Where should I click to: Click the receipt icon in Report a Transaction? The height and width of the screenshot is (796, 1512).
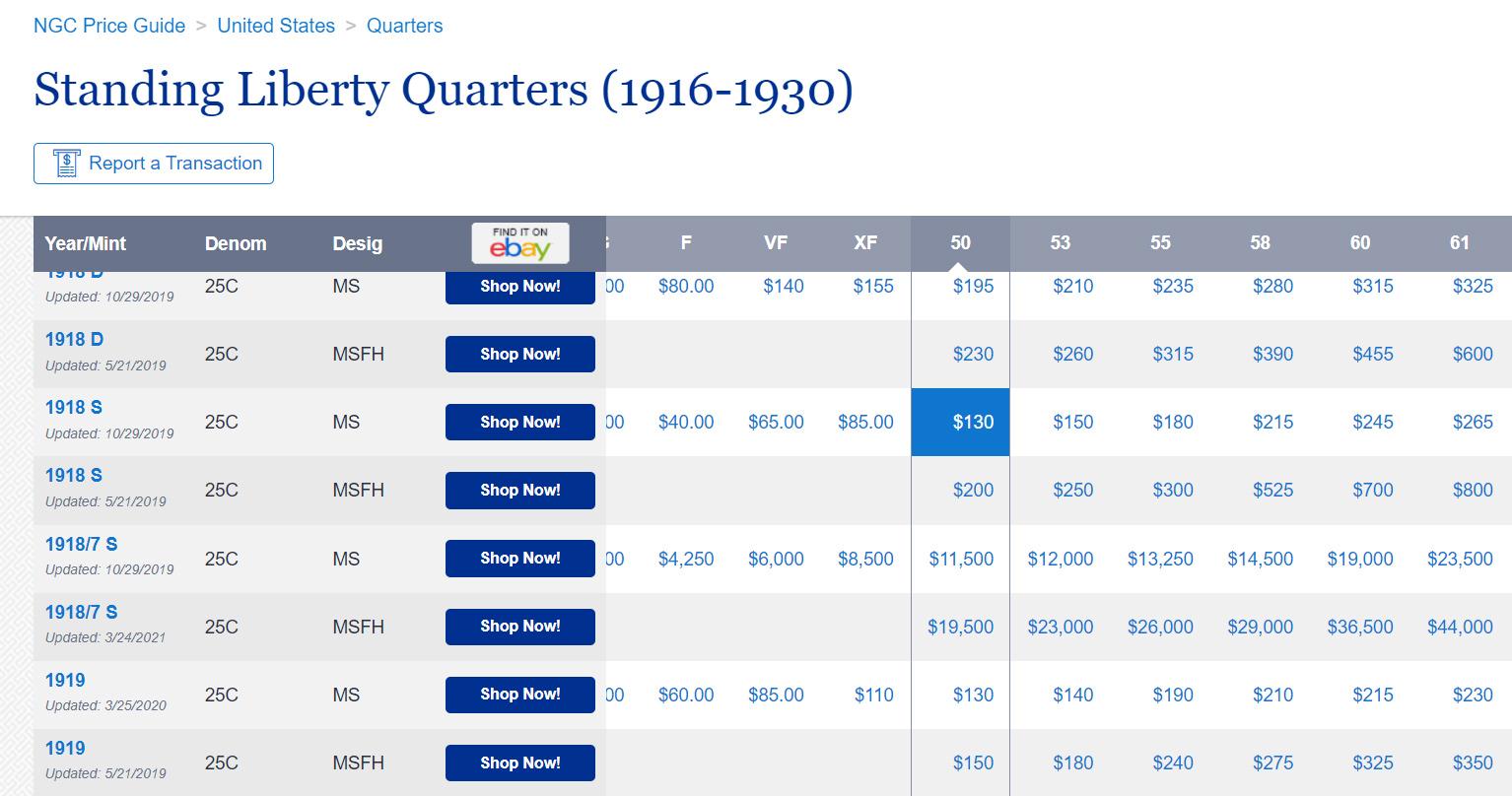coord(66,164)
